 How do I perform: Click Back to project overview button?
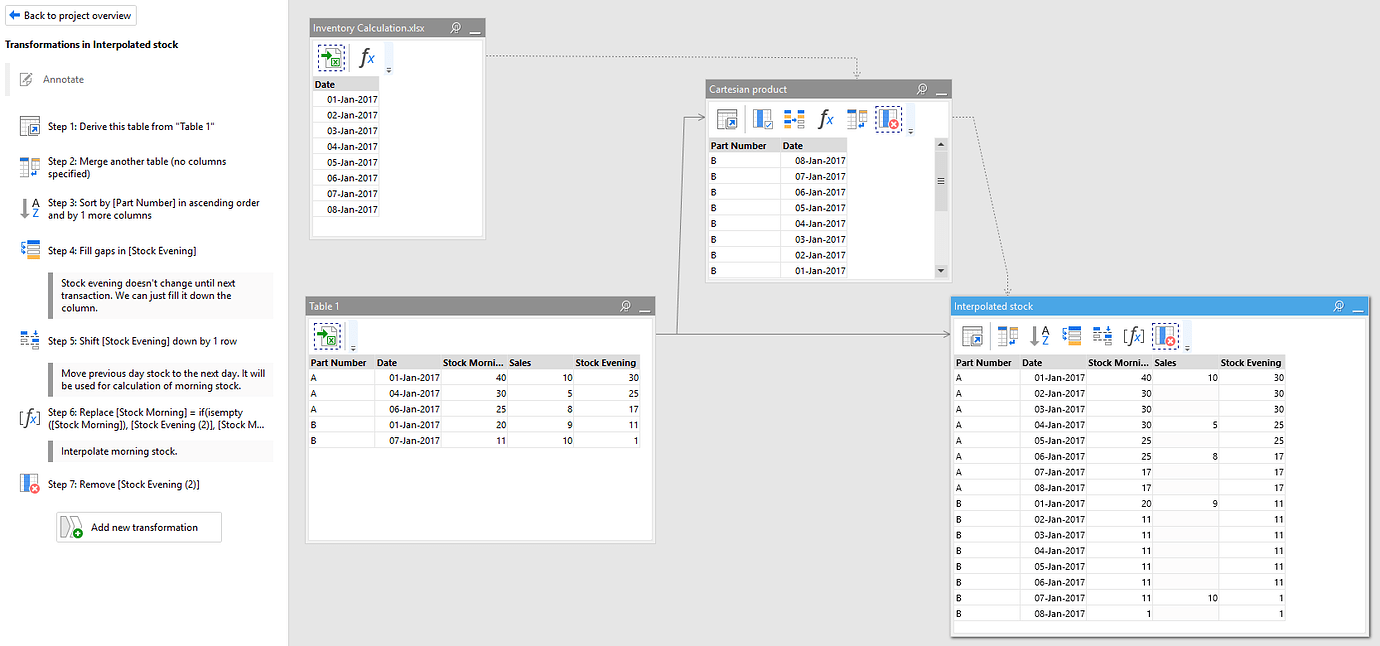click(x=70, y=16)
